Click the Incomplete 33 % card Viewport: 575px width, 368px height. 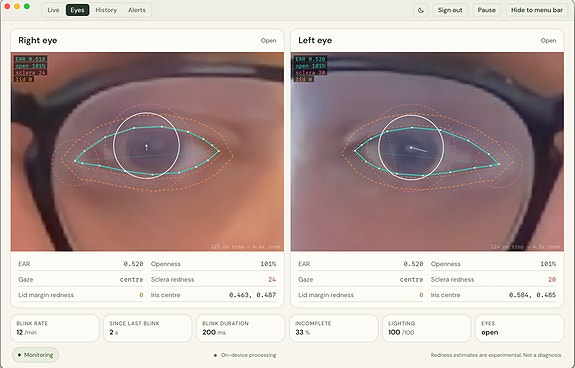[x=334, y=328]
